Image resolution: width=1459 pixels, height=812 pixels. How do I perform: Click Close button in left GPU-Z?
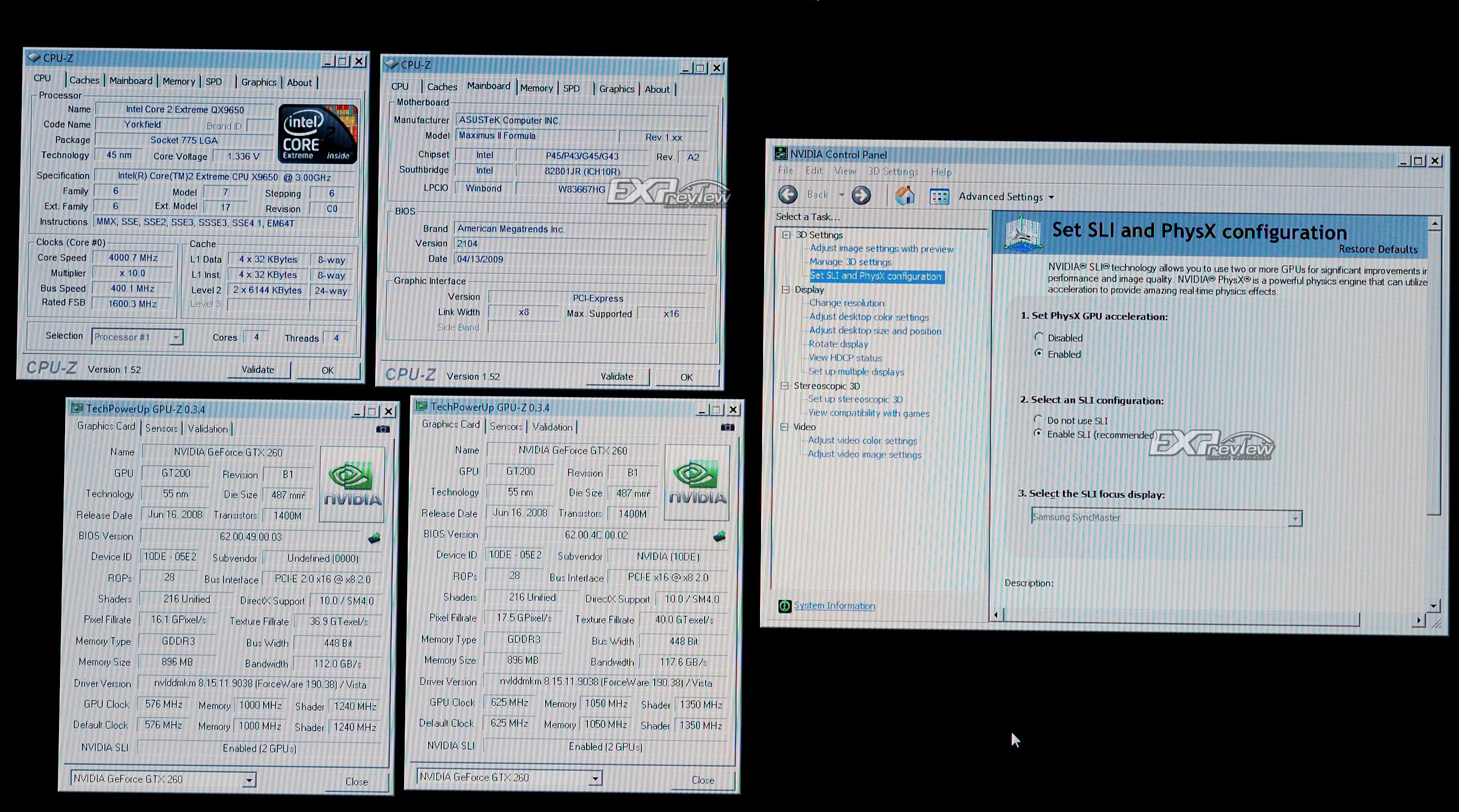(x=357, y=781)
